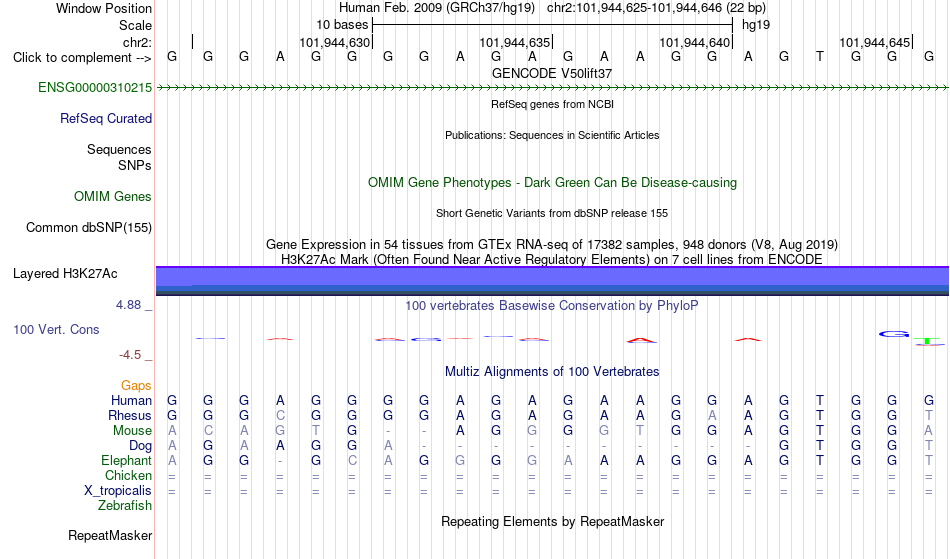950x559 pixels.
Task: Select the Dog alignment row label
Action: 140,446
